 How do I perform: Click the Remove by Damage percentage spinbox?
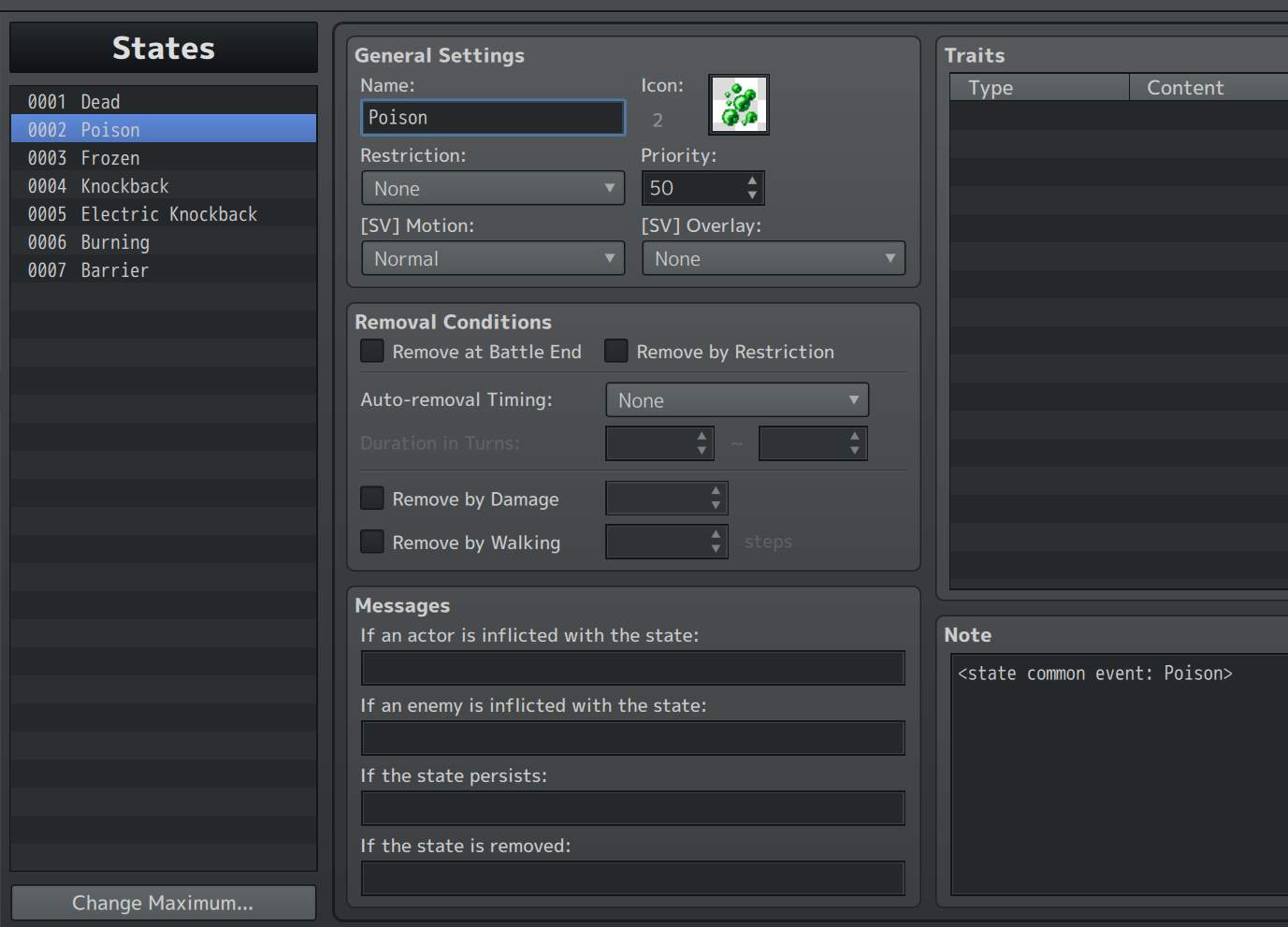tap(667, 499)
